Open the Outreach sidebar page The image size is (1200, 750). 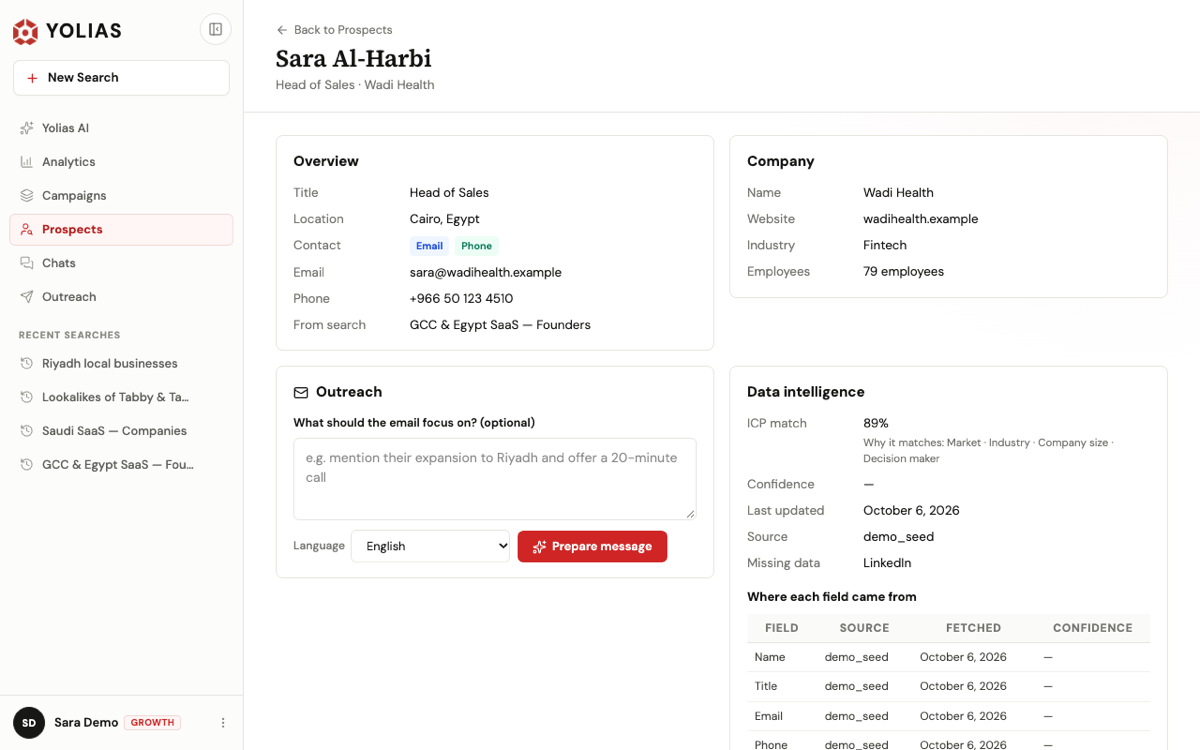121,297
